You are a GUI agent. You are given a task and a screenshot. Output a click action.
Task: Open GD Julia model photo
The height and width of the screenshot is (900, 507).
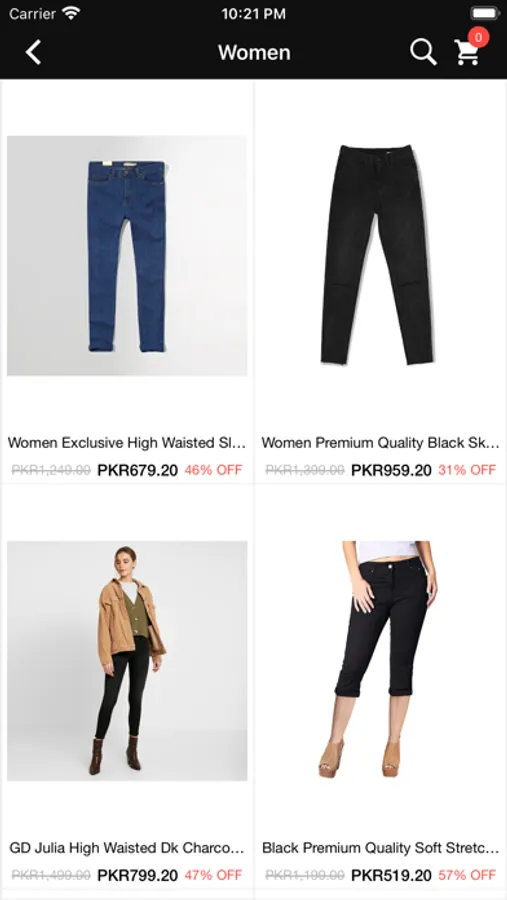pyautogui.click(x=127, y=661)
